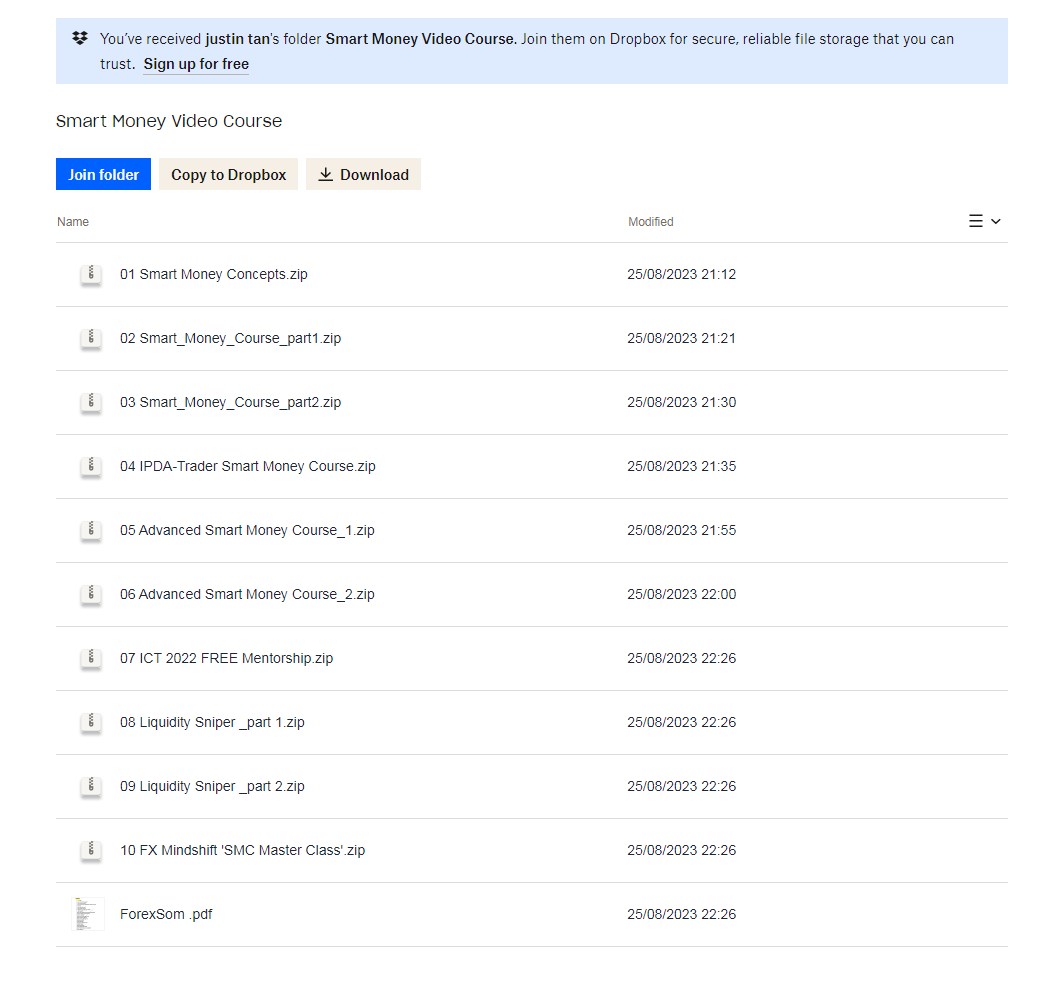
Task: Click zip icon for 09 Liquidity Sniper part 2
Action: (91, 786)
